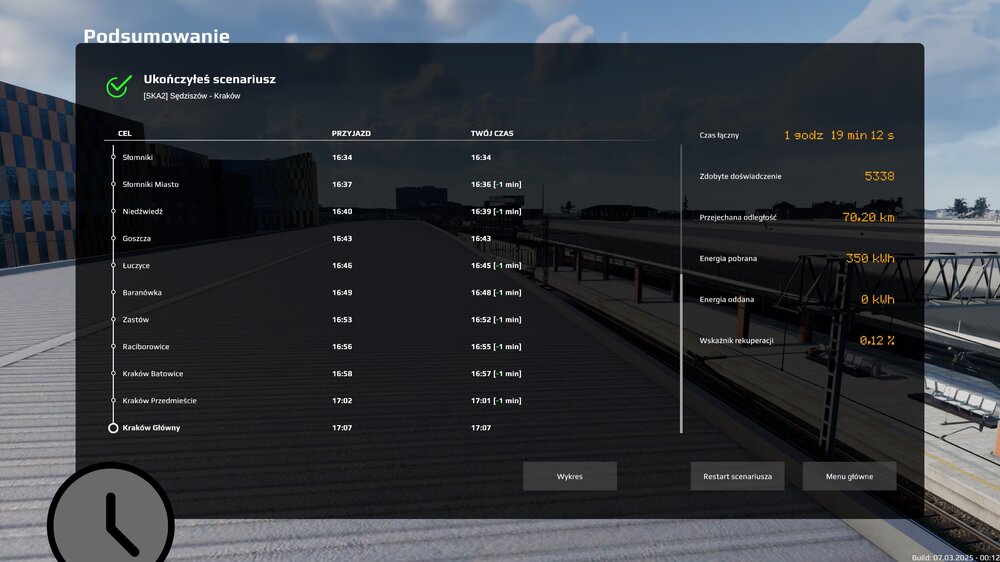This screenshot has height=562, width=1000.
Task: Select the Goszcza station entry
Action: pos(137,238)
